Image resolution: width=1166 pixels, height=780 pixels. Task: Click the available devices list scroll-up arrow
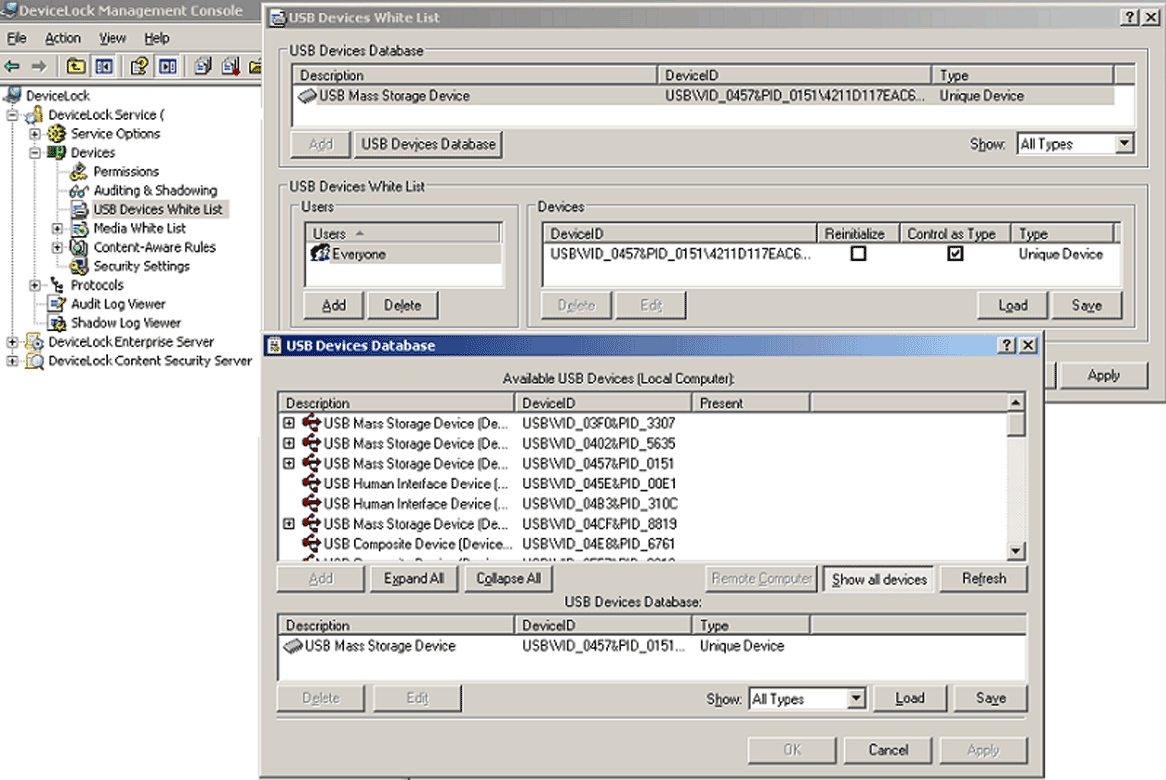pyautogui.click(x=1016, y=402)
